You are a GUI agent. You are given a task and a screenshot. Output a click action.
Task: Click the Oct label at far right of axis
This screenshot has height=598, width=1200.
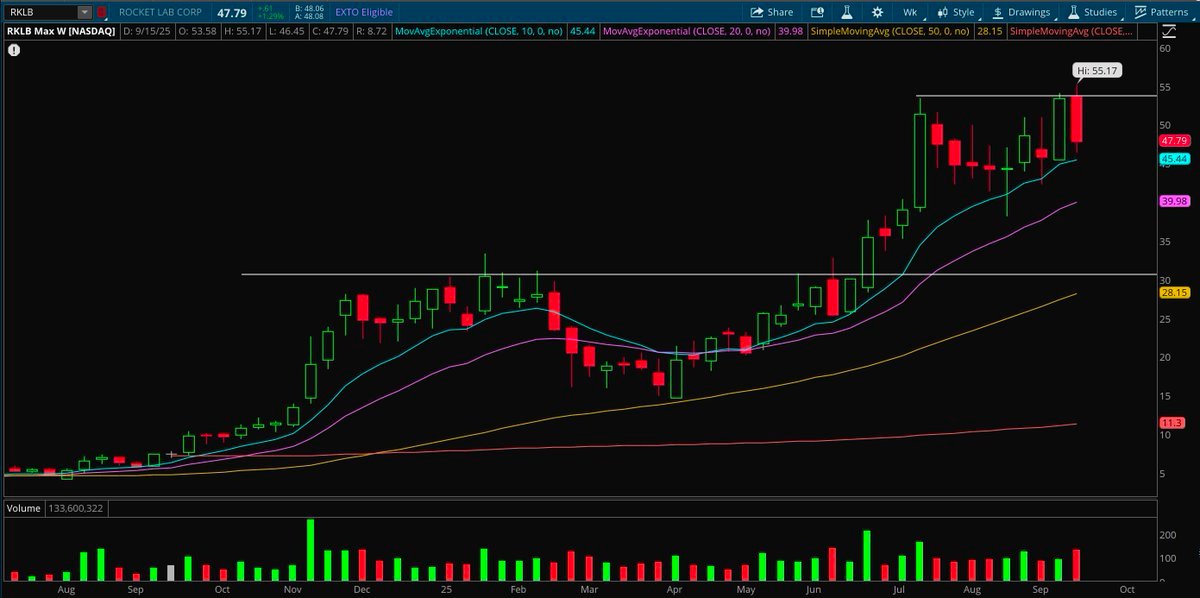(x=1127, y=590)
